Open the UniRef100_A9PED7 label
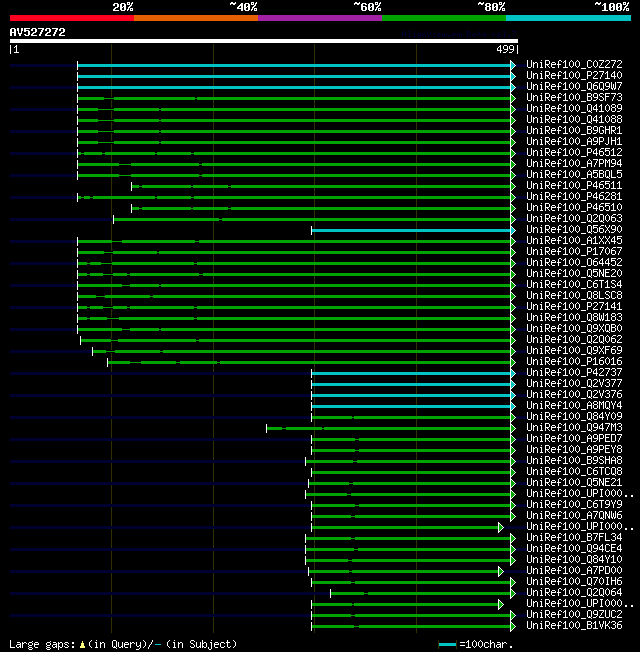The image size is (640, 652). (574, 439)
